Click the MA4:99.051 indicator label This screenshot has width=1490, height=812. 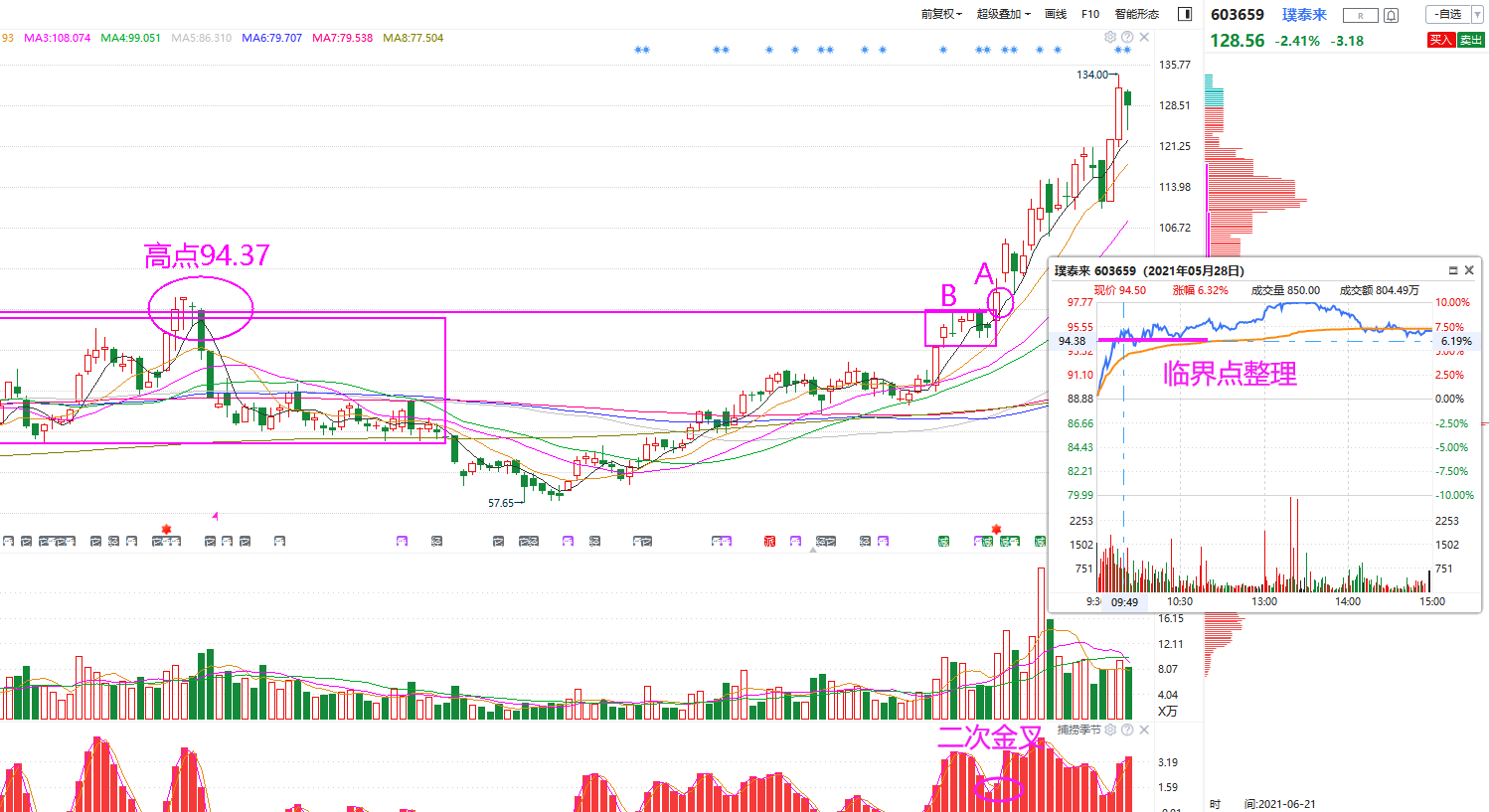tap(130, 38)
